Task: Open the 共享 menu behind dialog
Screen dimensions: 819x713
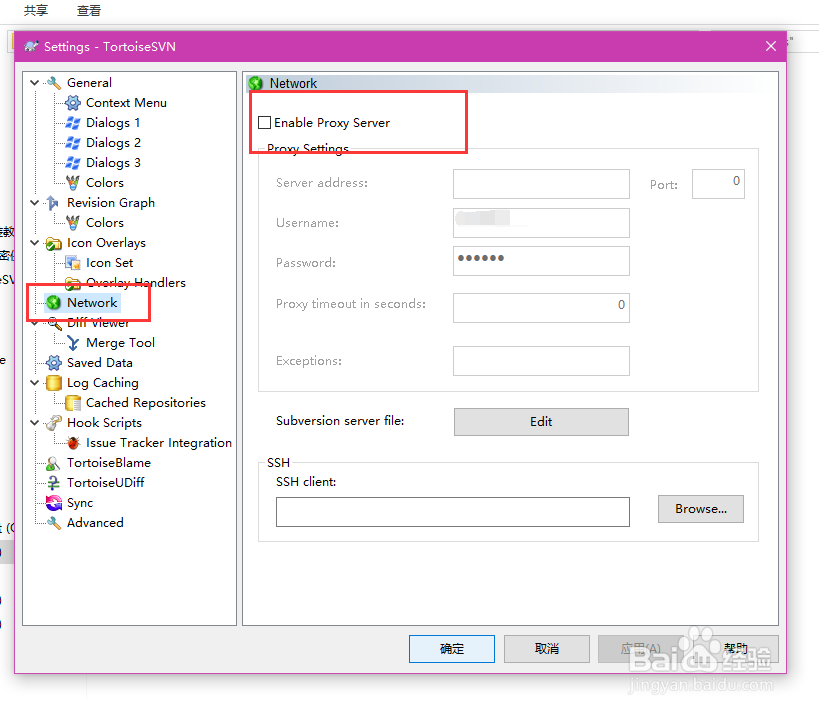Action: point(36,10)
